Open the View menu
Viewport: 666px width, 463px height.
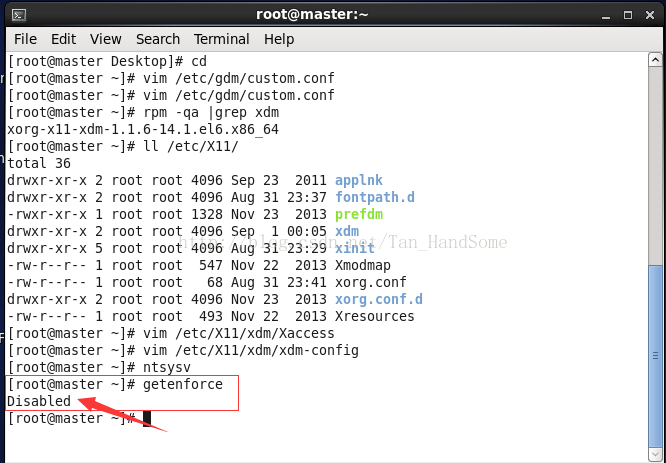point(105,39)
